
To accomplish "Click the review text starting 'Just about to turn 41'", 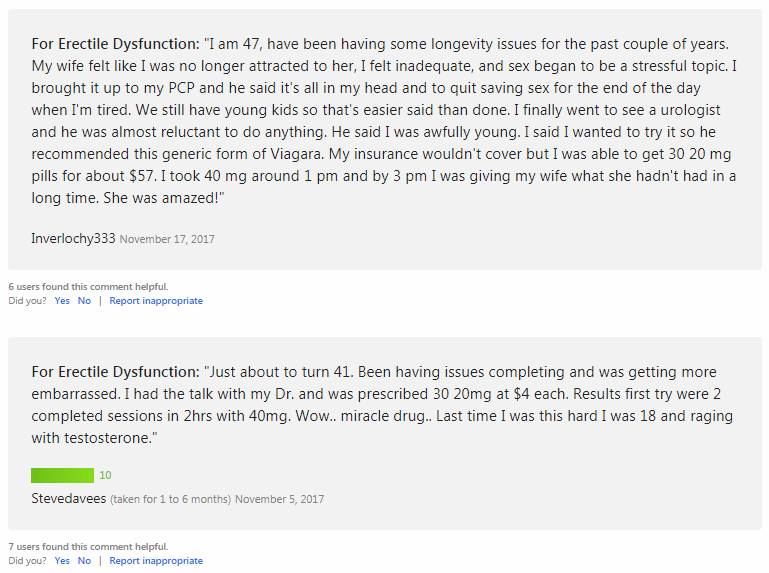I will [382, 405].
